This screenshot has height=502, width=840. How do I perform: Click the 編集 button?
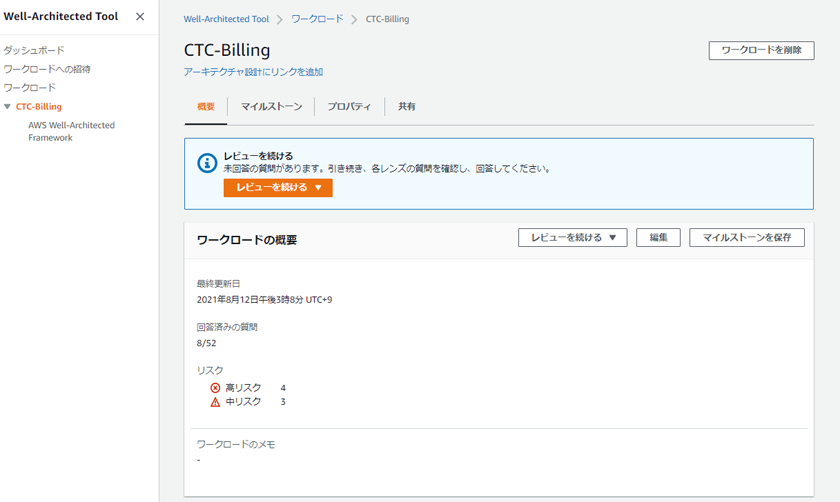coord(658,237)
